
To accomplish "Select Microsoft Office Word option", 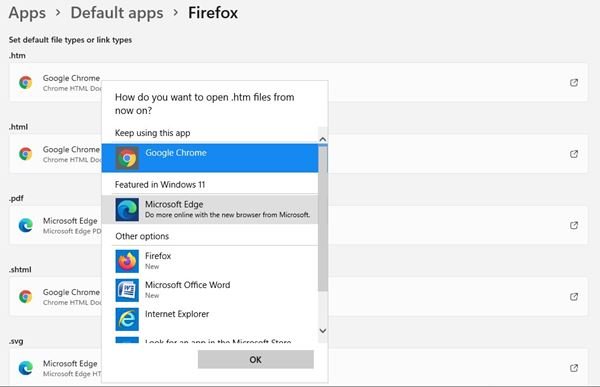I will point(210,290).
